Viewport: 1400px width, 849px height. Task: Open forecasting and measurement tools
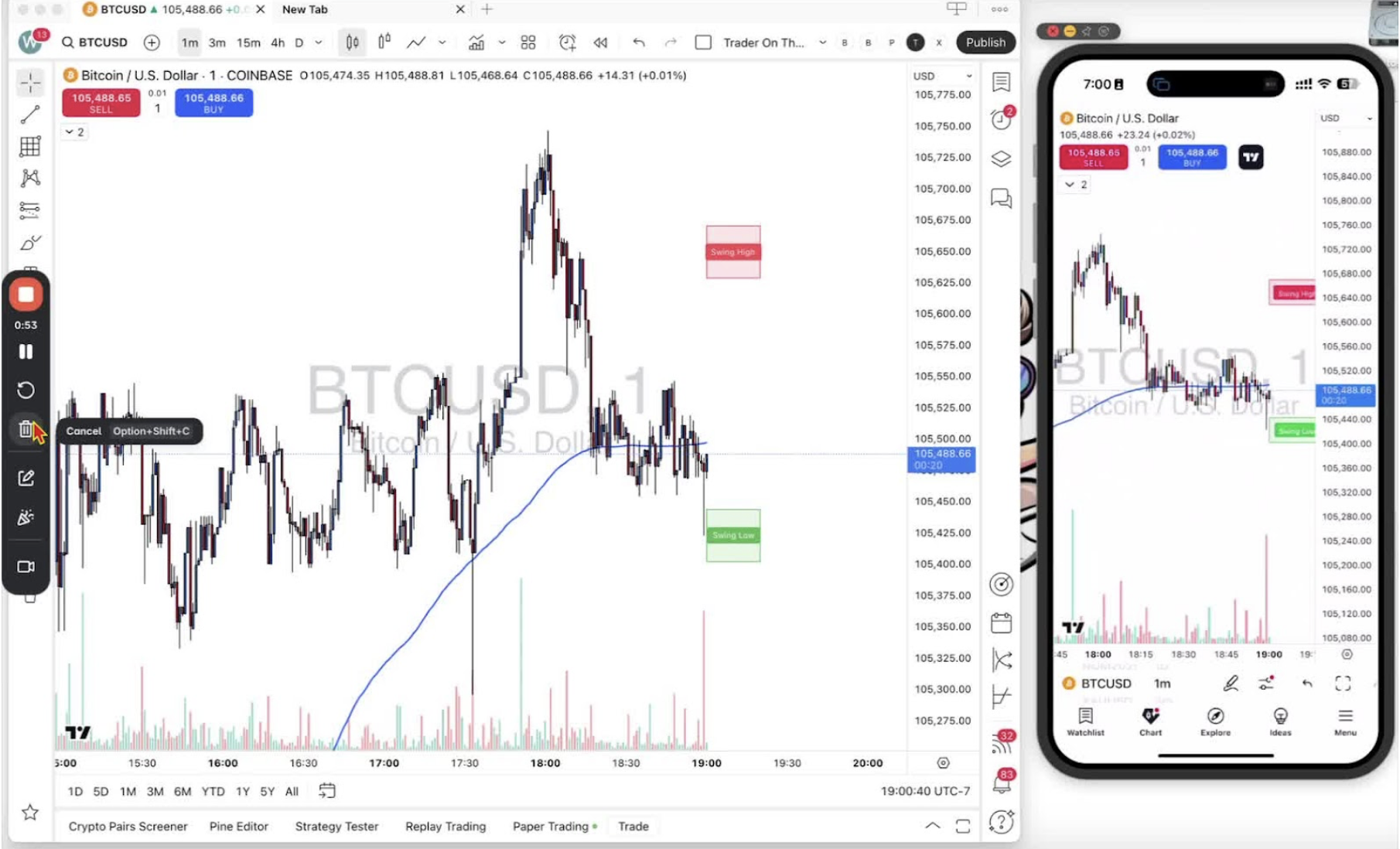[x=30, y=210]
